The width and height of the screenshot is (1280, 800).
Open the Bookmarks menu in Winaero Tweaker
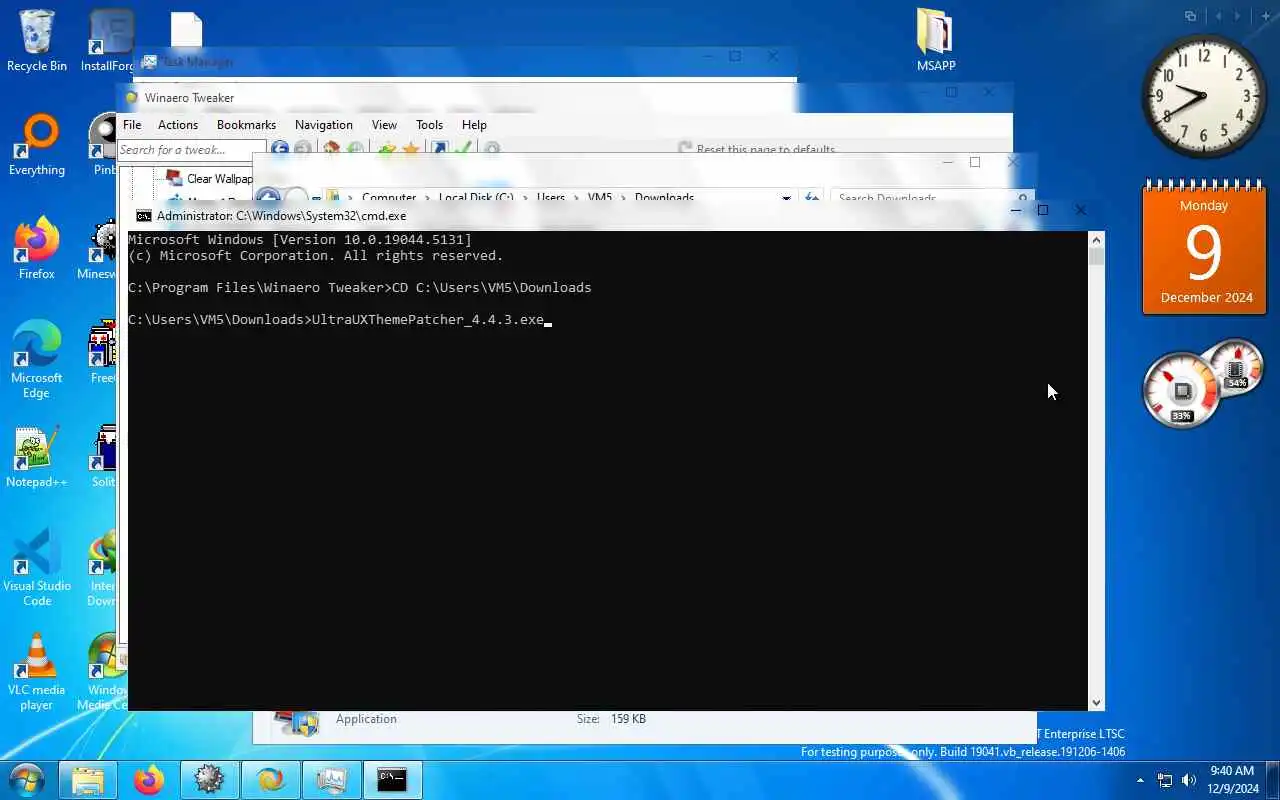point(246,125)
